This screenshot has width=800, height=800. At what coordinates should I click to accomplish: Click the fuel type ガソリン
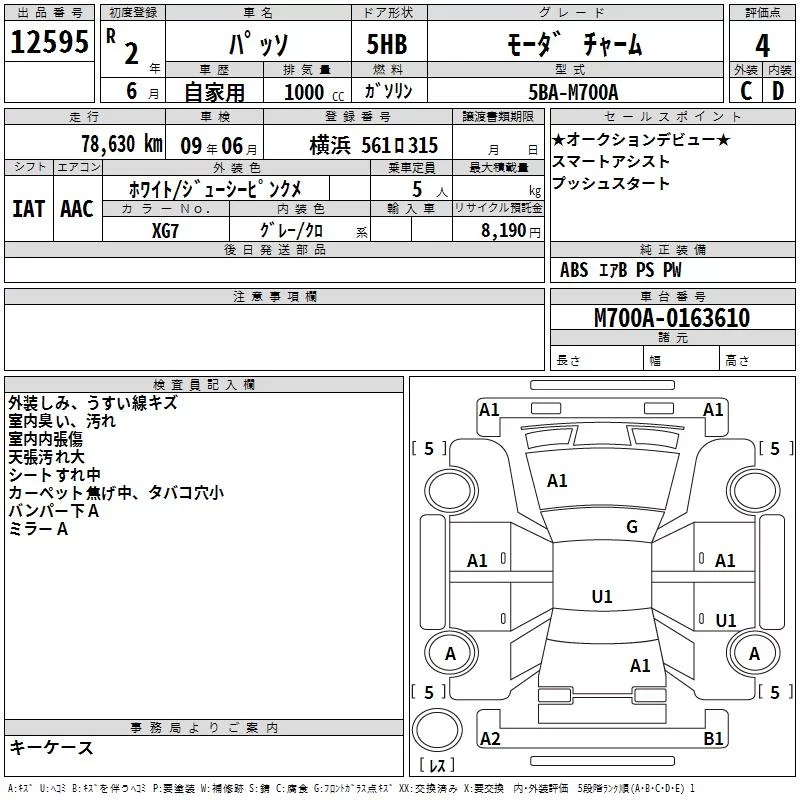[388, 91]
